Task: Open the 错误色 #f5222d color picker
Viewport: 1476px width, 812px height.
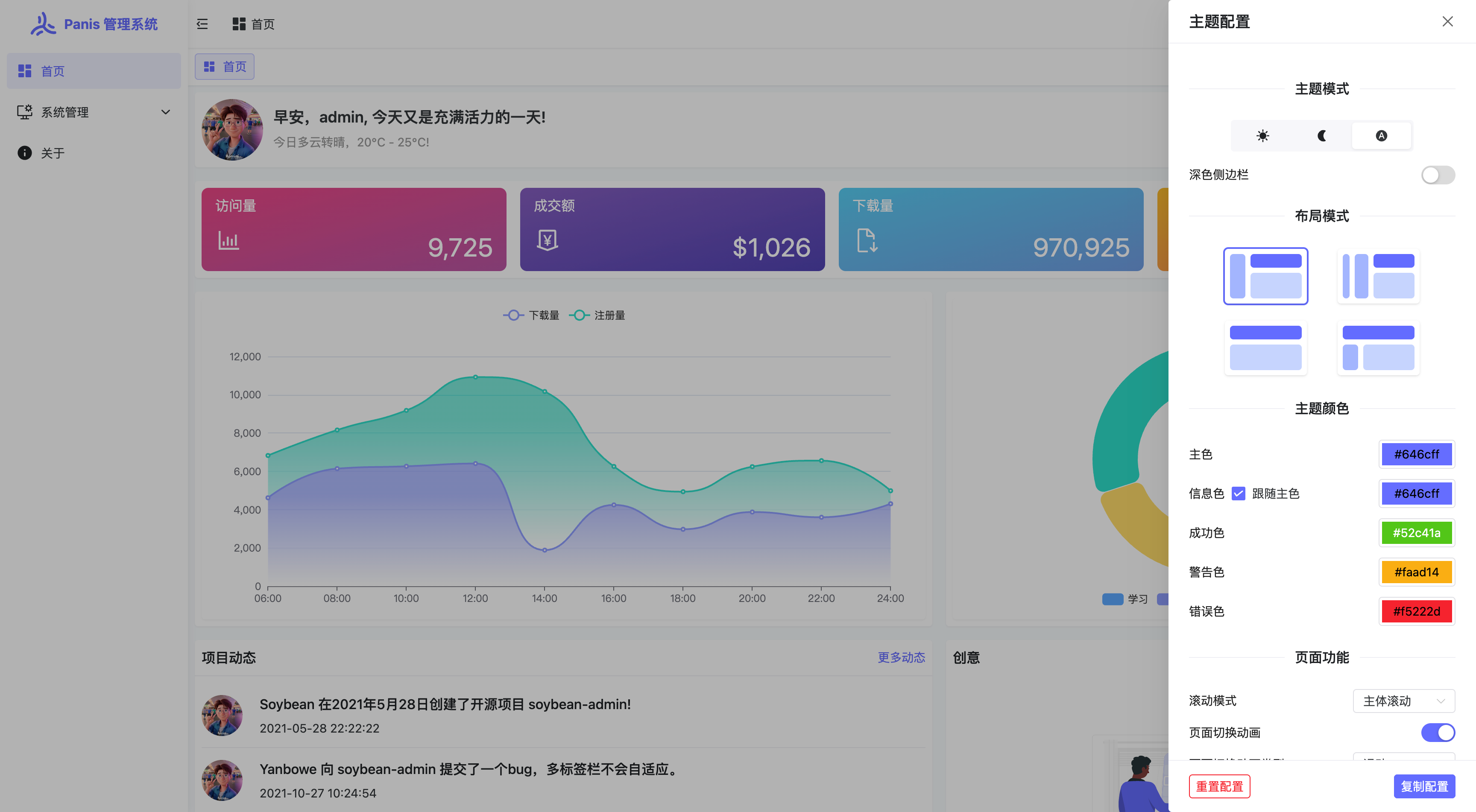Action: (1416, 612)
